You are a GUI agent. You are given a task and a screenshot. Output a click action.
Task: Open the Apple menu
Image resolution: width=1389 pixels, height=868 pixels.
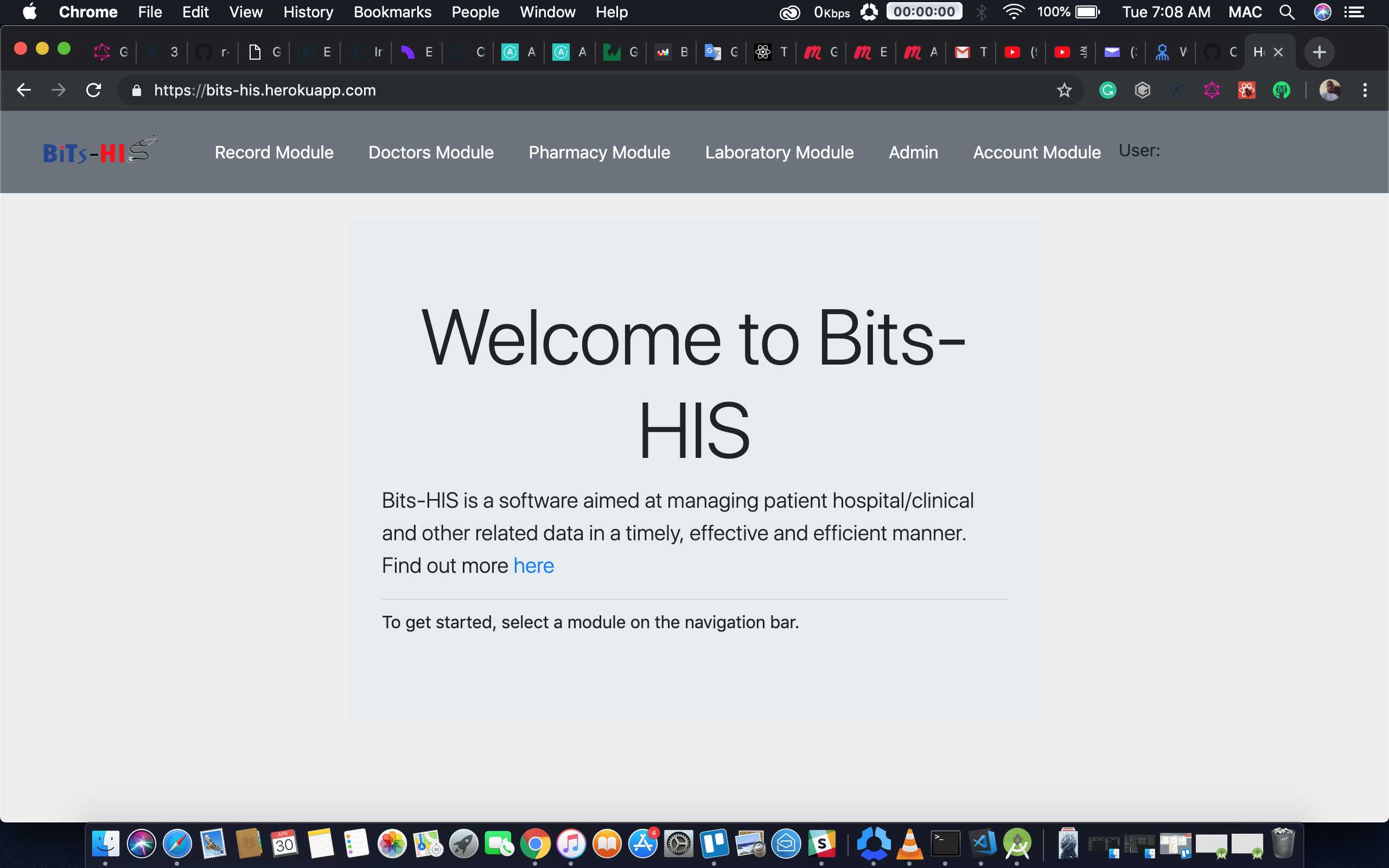point(30,12)
